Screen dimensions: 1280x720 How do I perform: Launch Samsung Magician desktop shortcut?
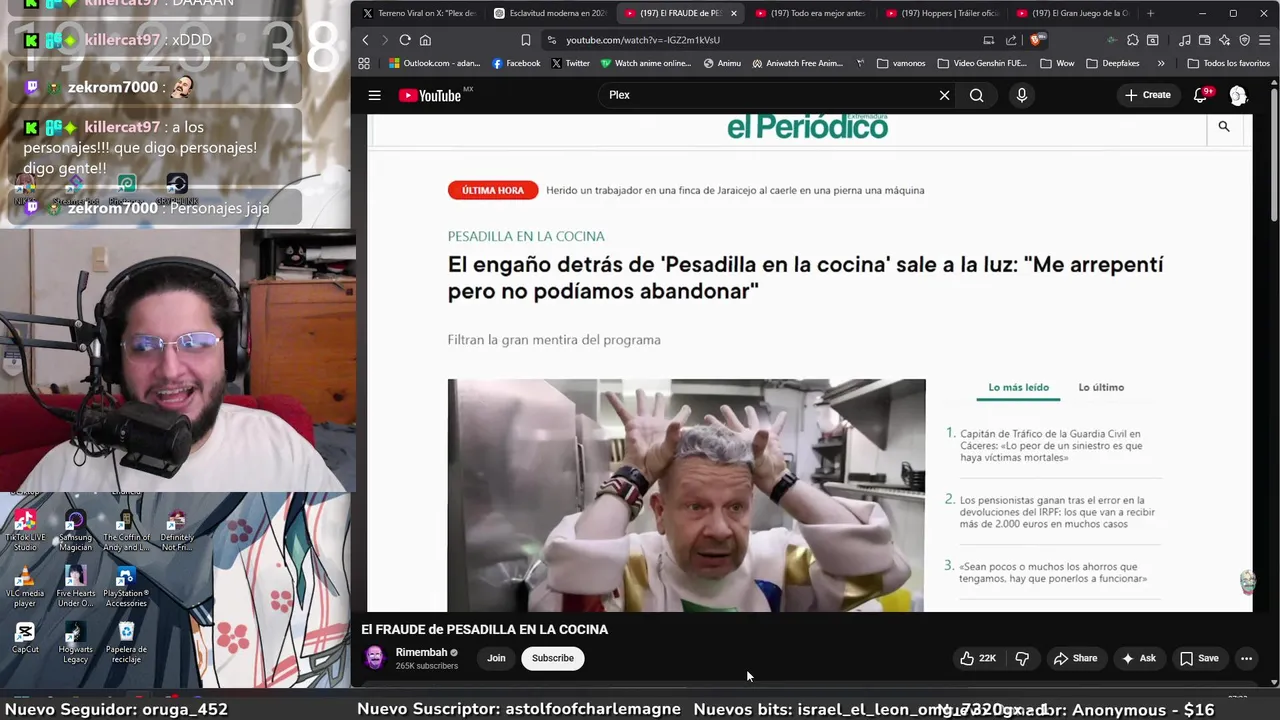click(75, 531)
